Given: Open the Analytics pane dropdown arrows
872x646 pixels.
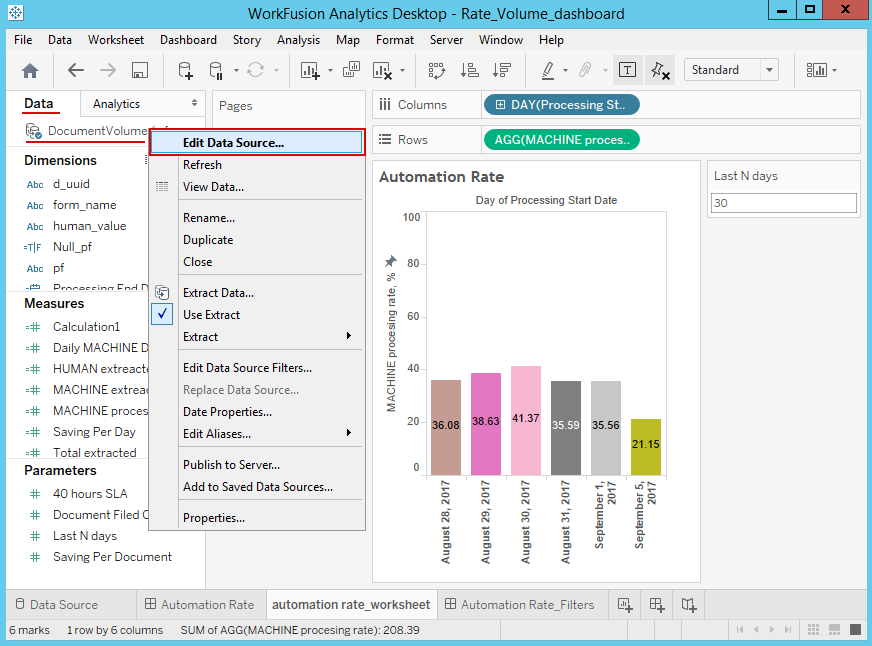Looking at the screenshot, I should coord(194,103).
